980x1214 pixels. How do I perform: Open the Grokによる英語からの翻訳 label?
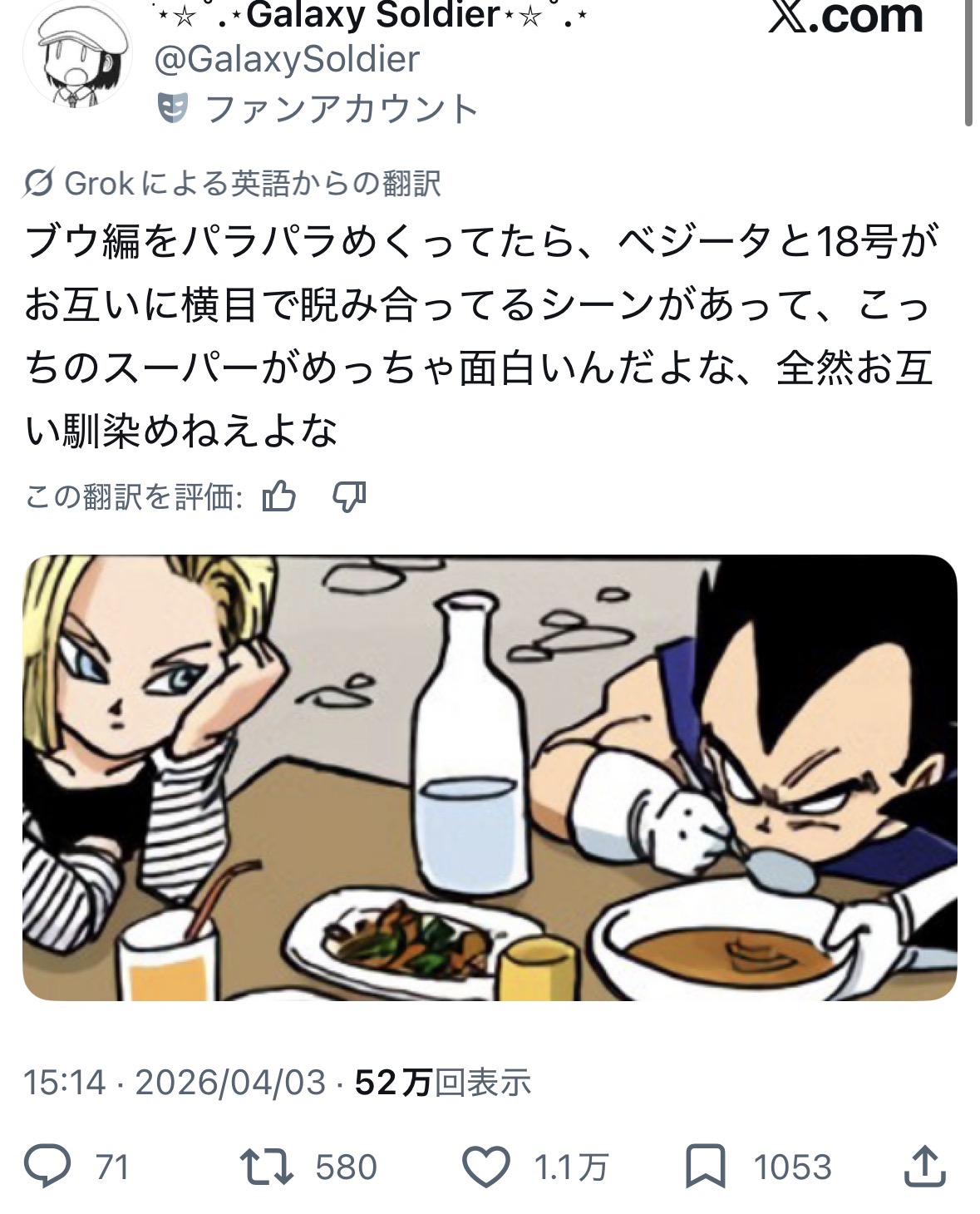[x=251, y=184]
